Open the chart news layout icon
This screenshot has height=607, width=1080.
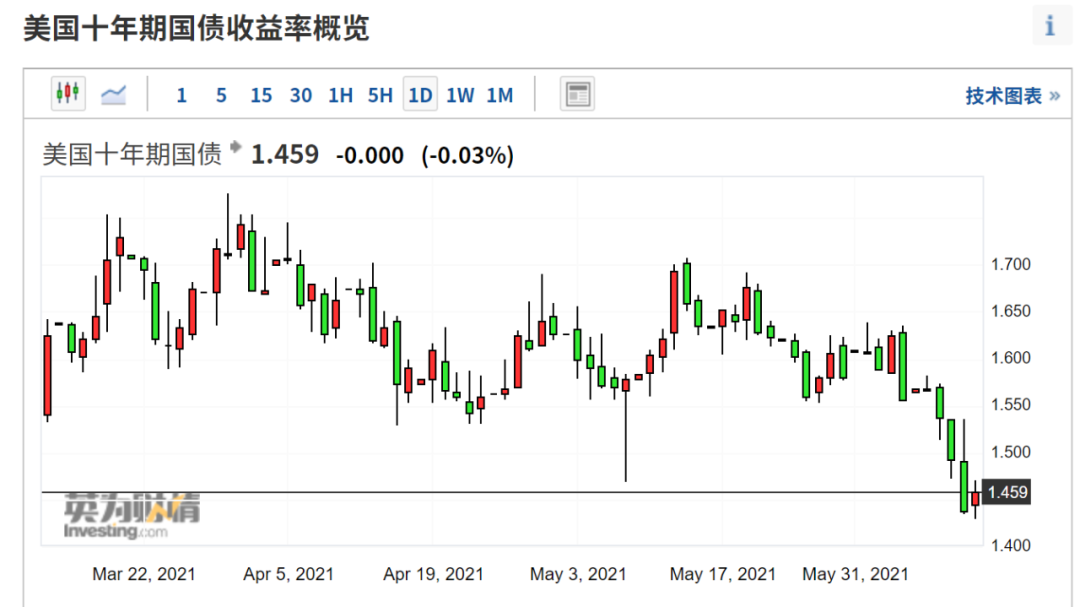tap(577, 94)
